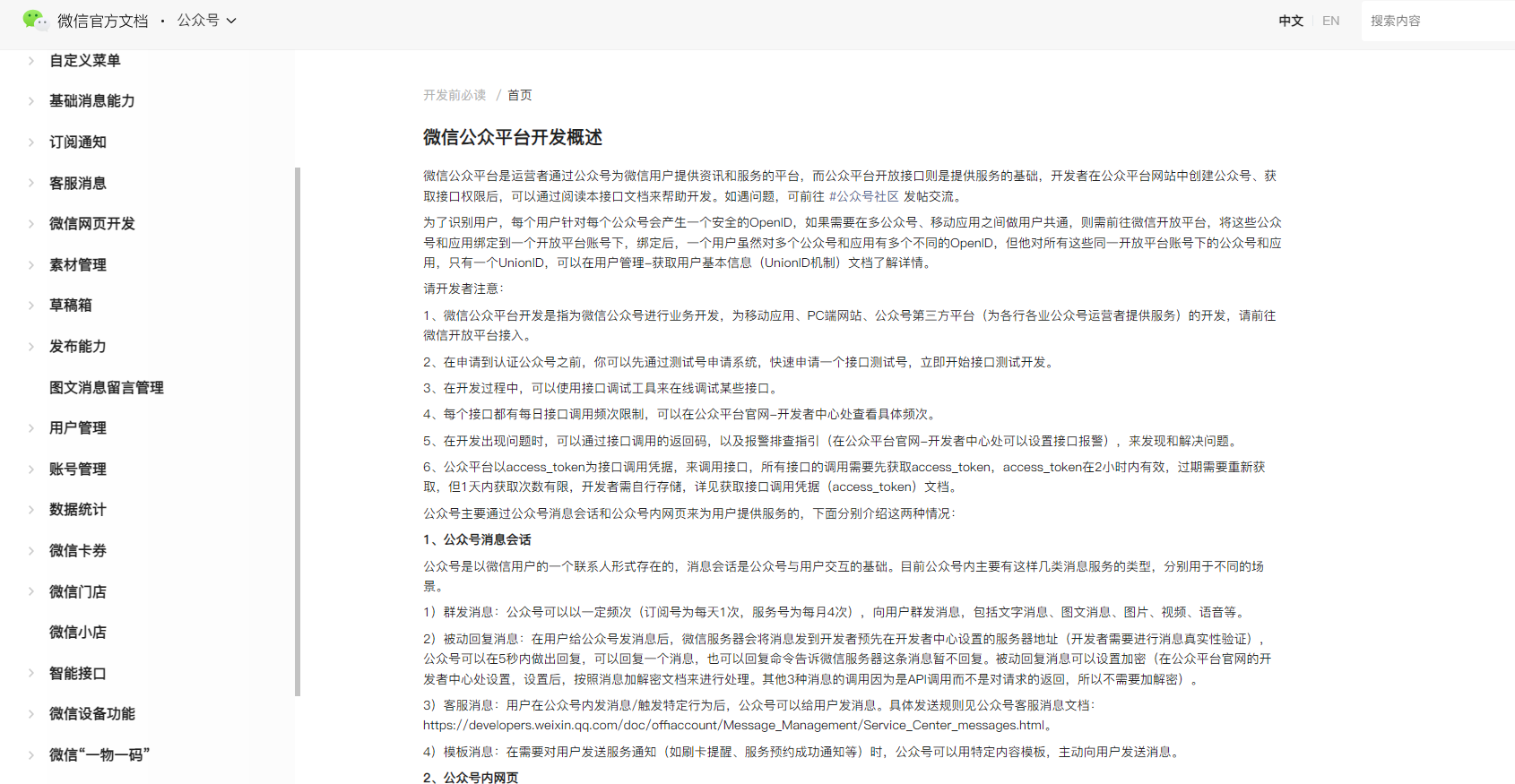Expand chevron beside 微信网页开发
This screenshot has width=1515, height=784.
tap(31, 224)
